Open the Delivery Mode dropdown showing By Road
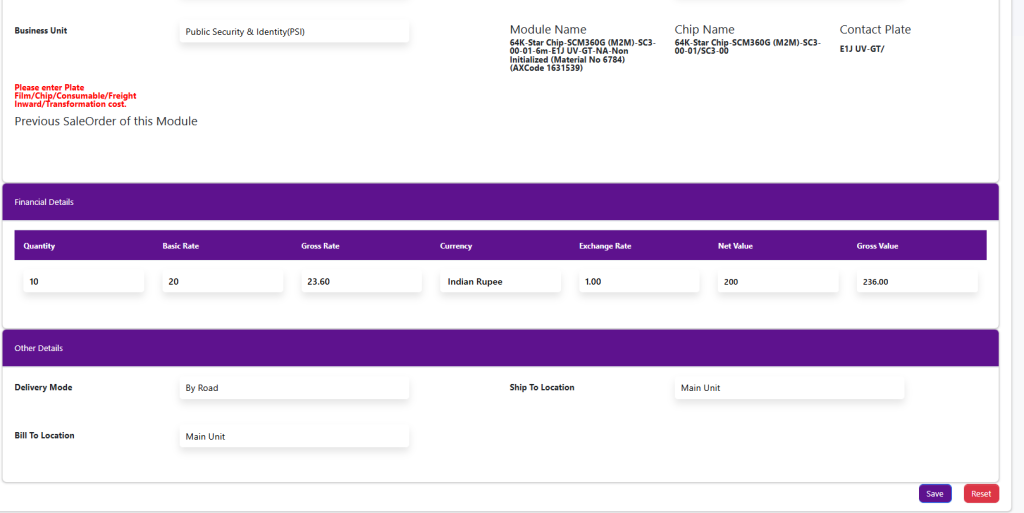 tap(294, 388)
